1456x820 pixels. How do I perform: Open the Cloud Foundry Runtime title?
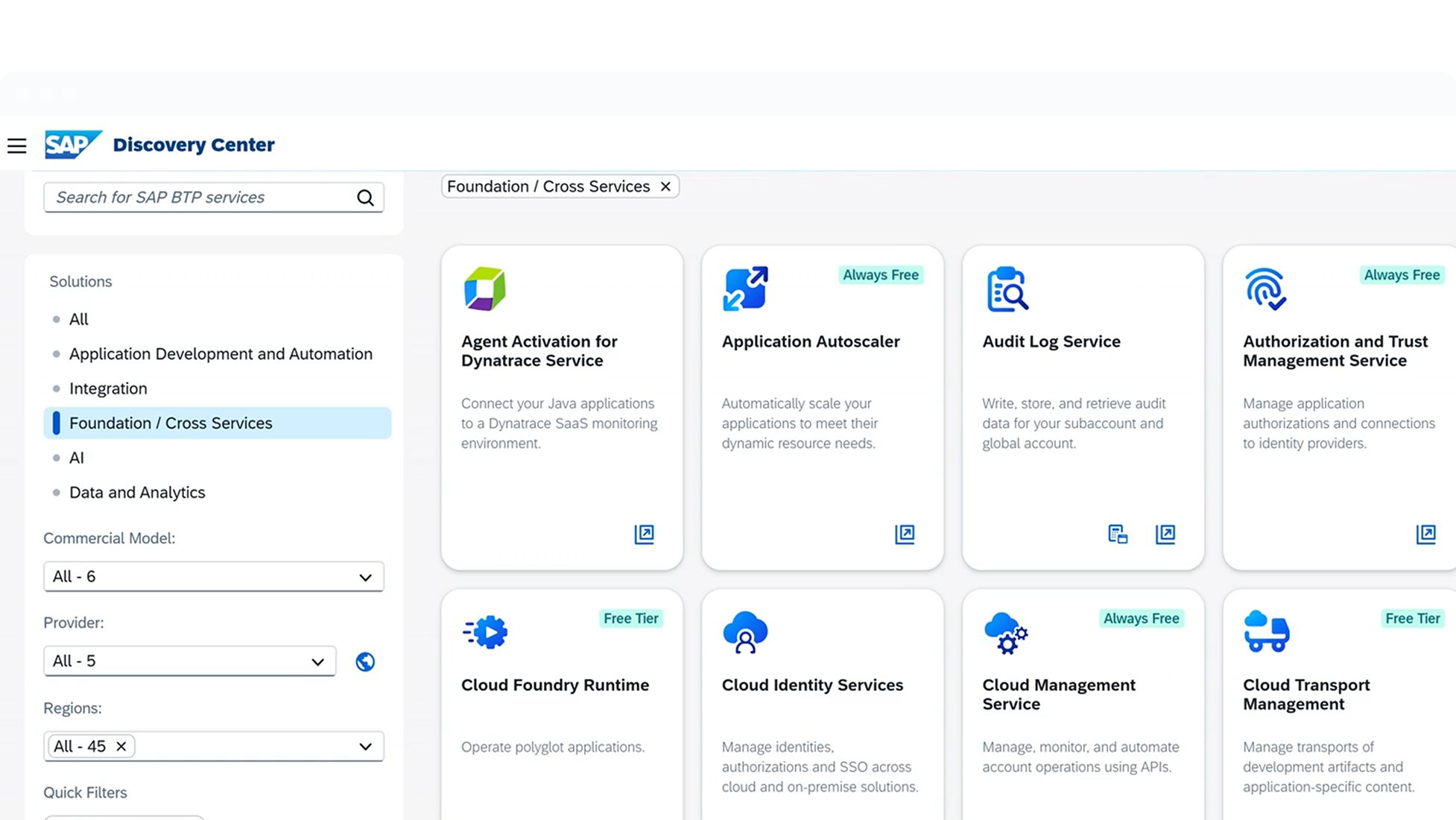555,685
